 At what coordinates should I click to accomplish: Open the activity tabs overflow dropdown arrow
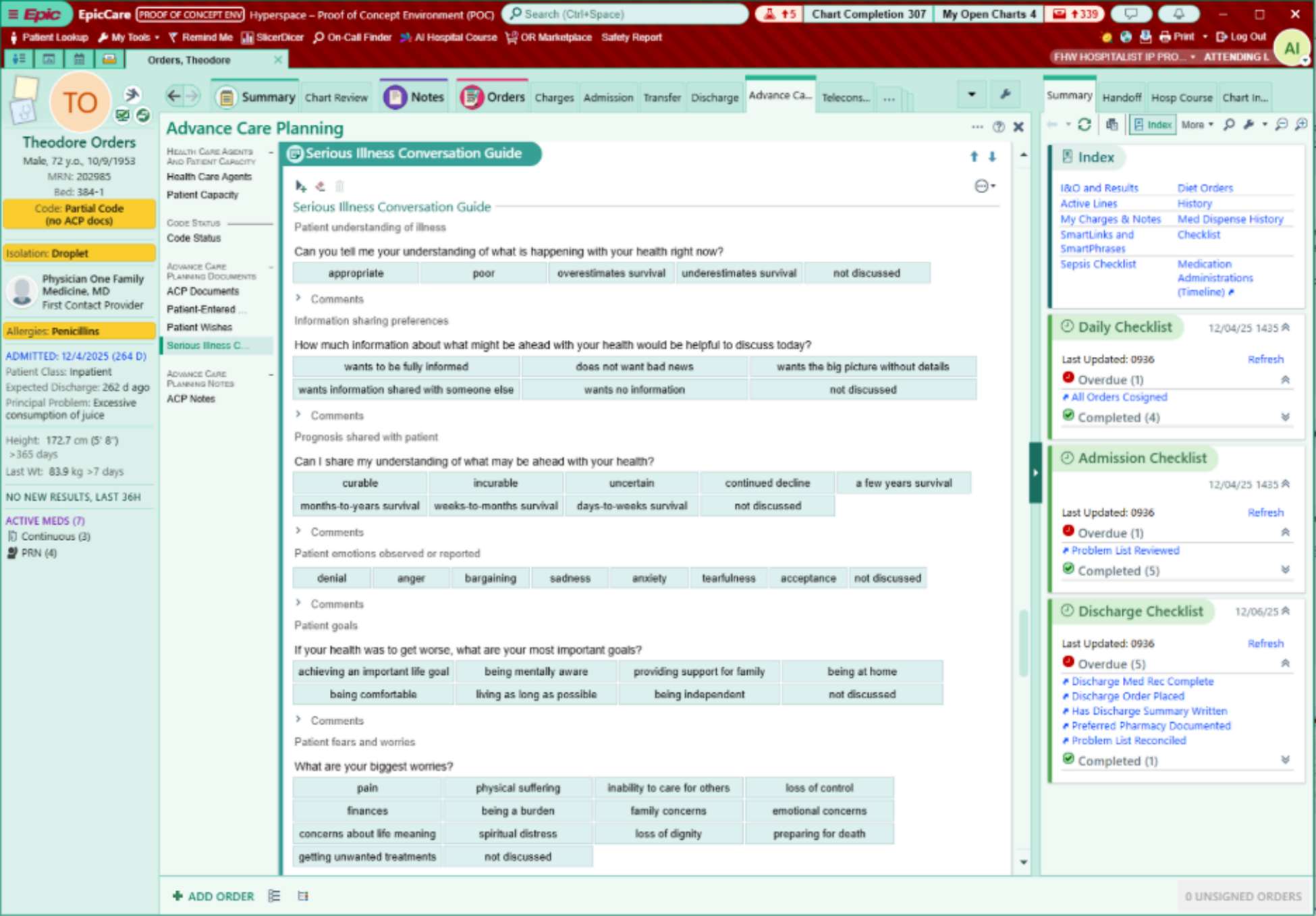[972, 95]
